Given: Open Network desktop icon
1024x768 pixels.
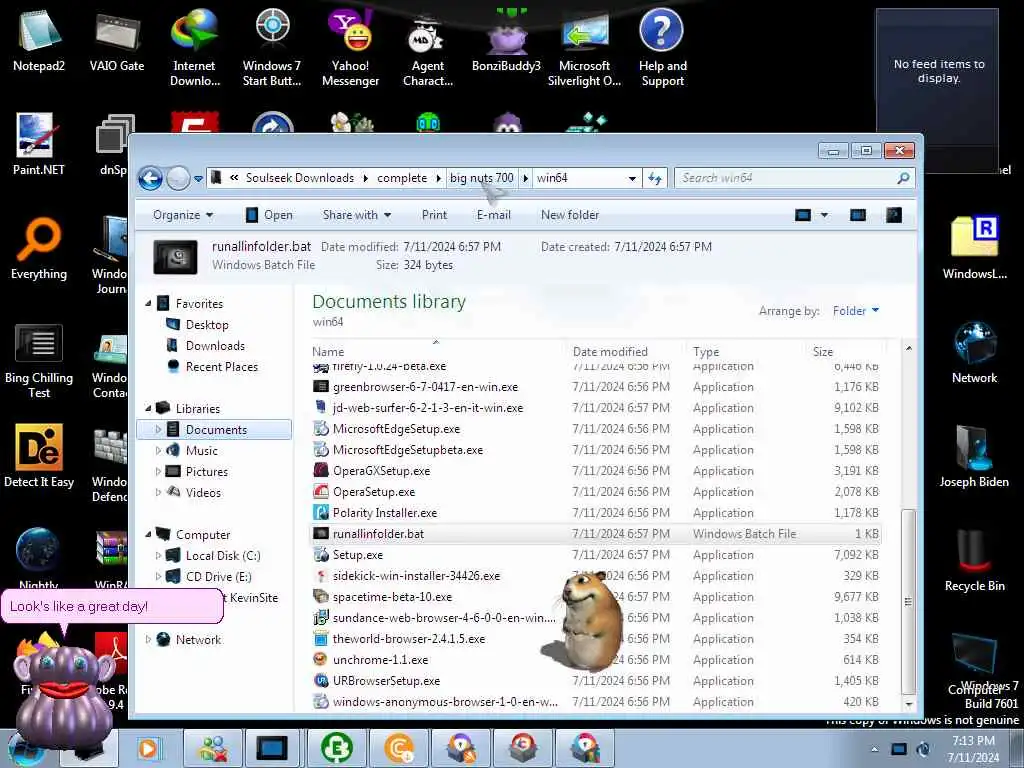Looking at the screenshot, I should coord(974,353).
